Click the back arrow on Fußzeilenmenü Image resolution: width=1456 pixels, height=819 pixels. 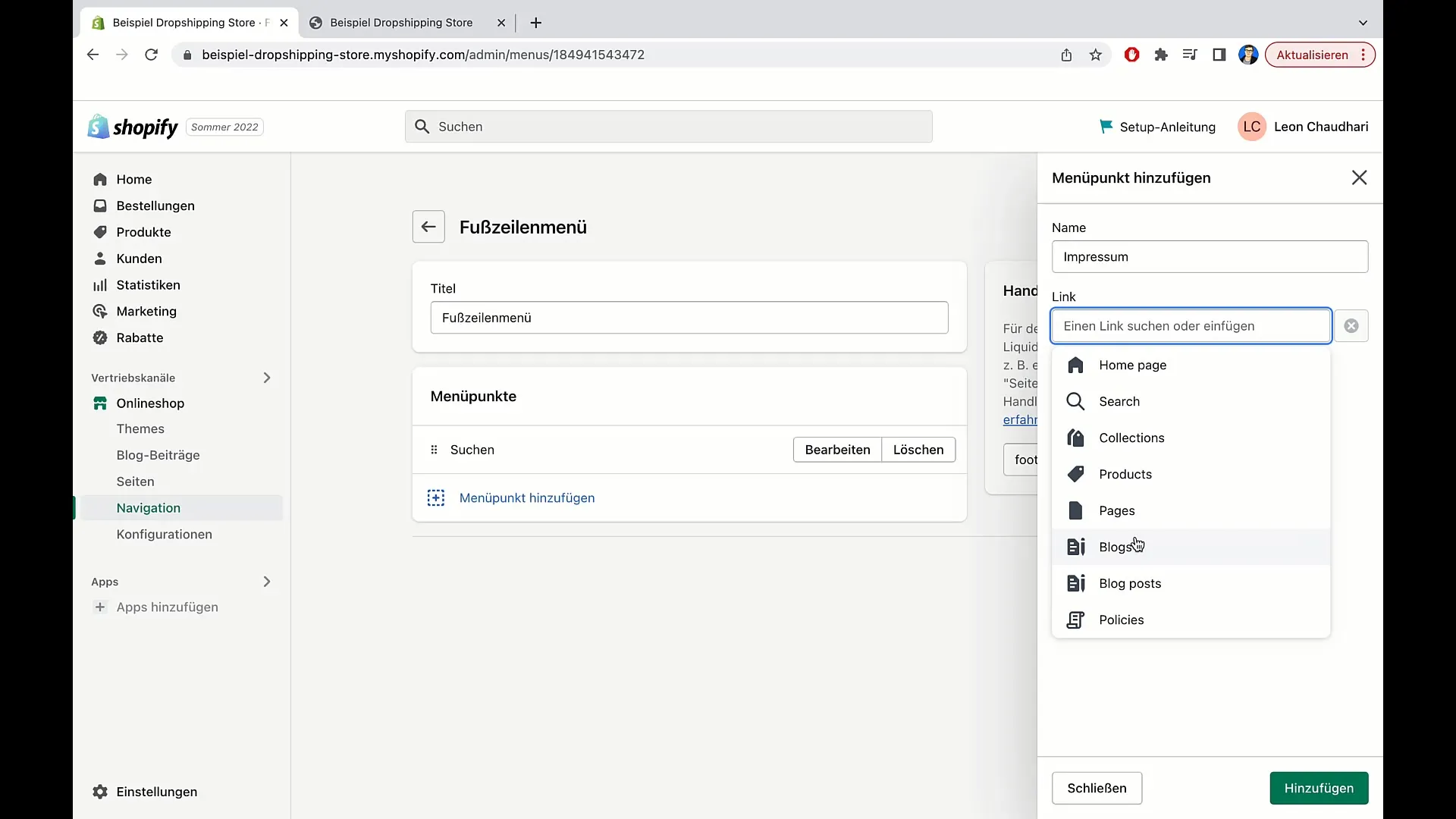coord(428,227)
